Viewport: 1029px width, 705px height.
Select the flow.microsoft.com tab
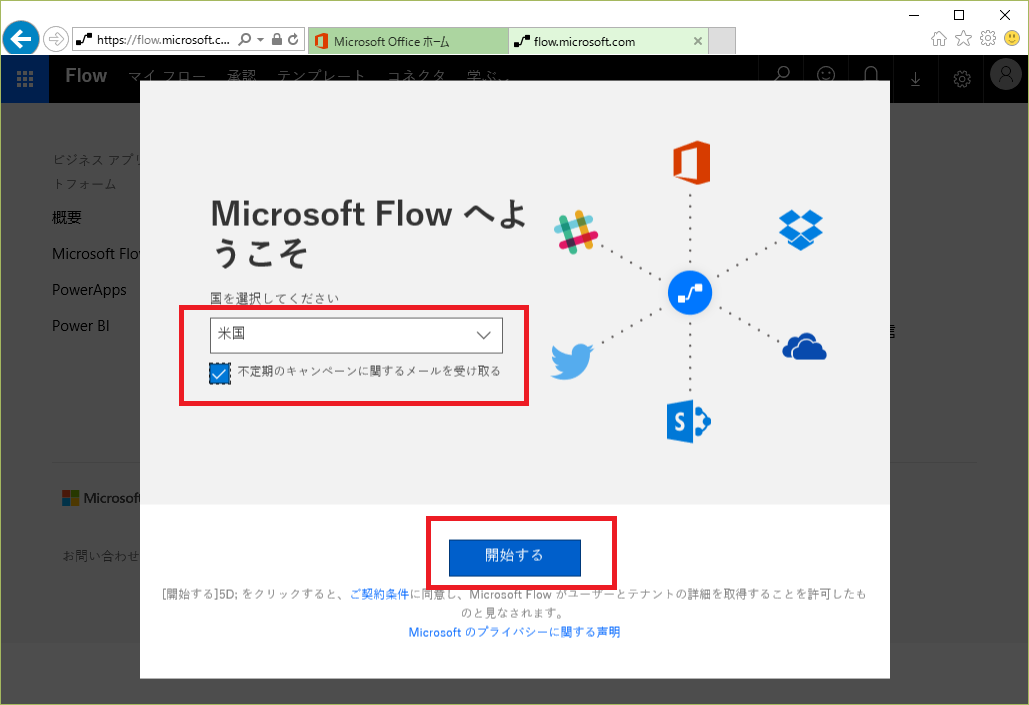[608, 41]
